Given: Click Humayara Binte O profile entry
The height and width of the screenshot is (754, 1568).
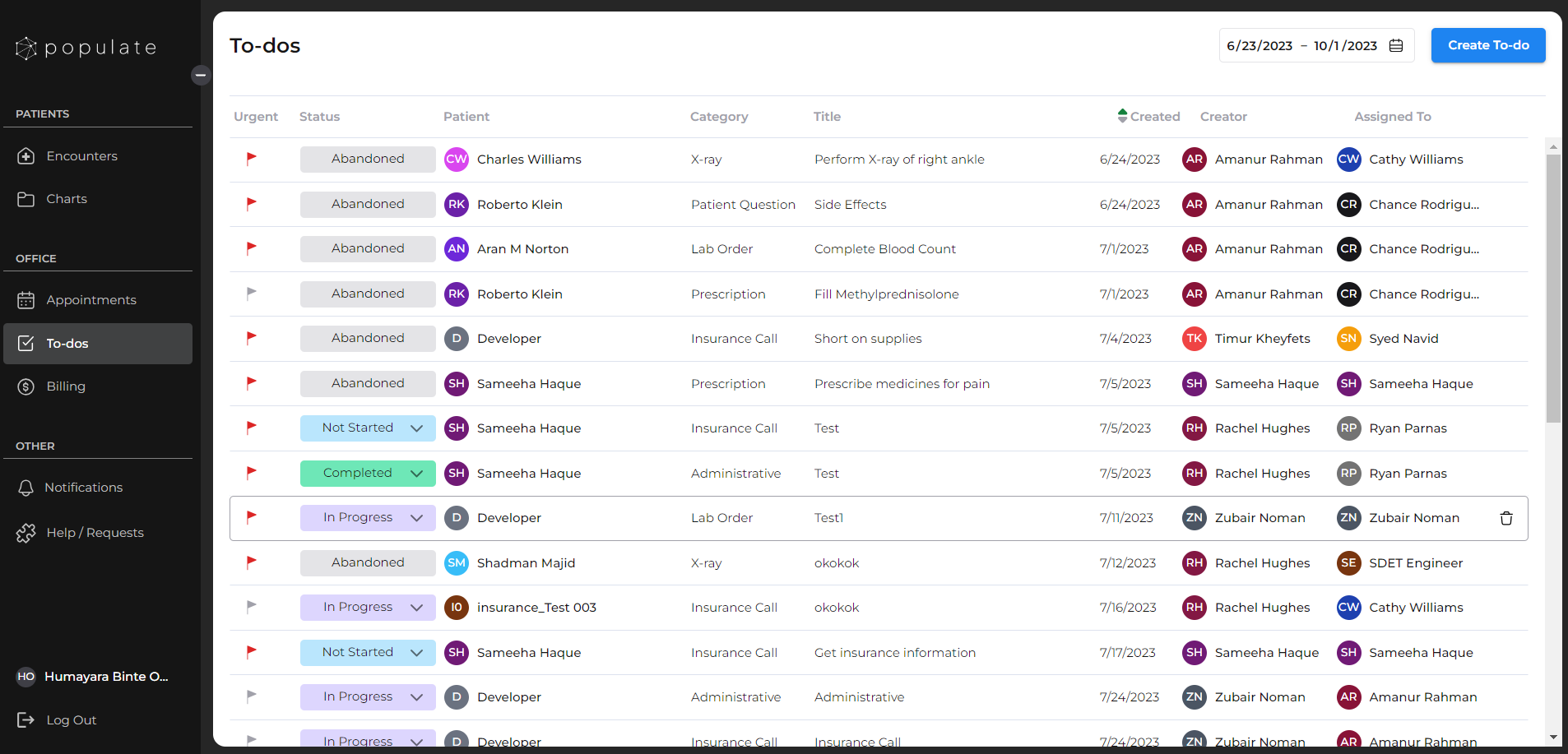Looking at the screenshot, I should 92,676.
